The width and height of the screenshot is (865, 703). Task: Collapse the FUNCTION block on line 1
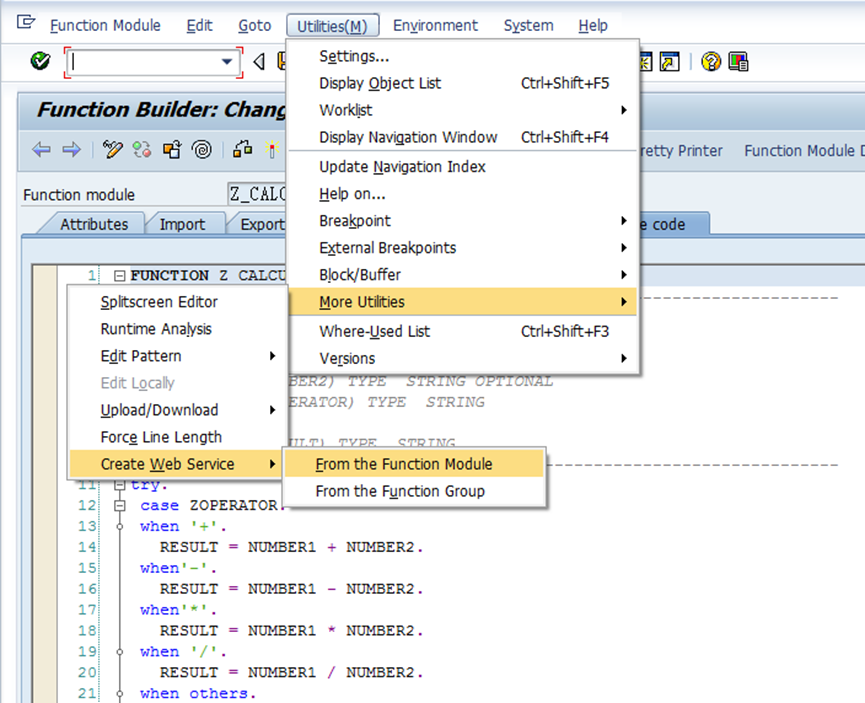[119, 275]
